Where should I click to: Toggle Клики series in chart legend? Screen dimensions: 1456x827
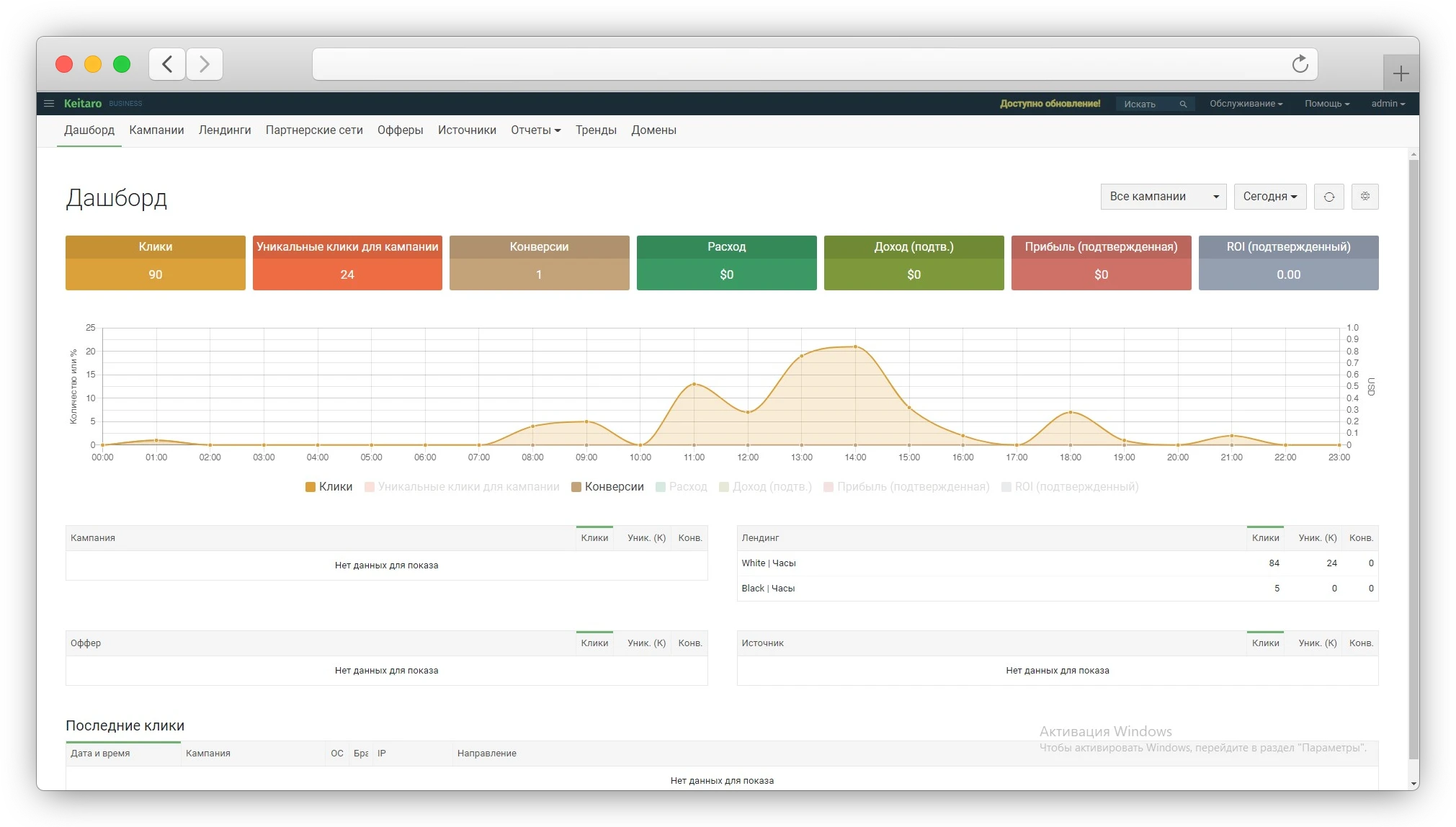pyautogui.click(x=329, y=487)
